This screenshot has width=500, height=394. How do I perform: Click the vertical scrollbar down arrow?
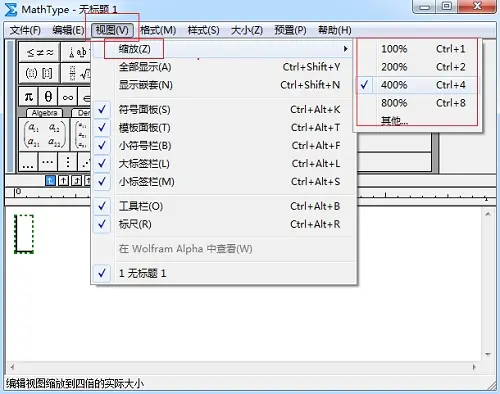488,354
